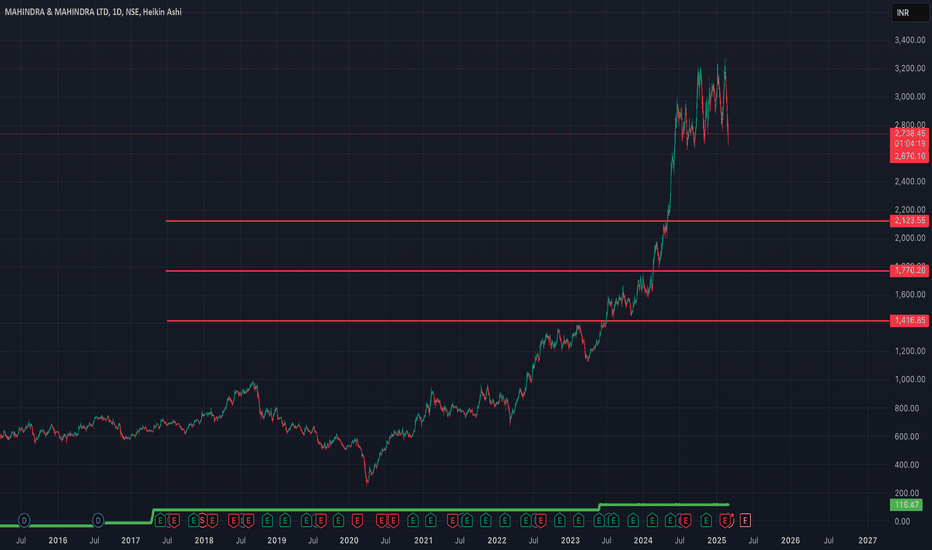Click the 2,738.45 last price label

click(909, 133)
